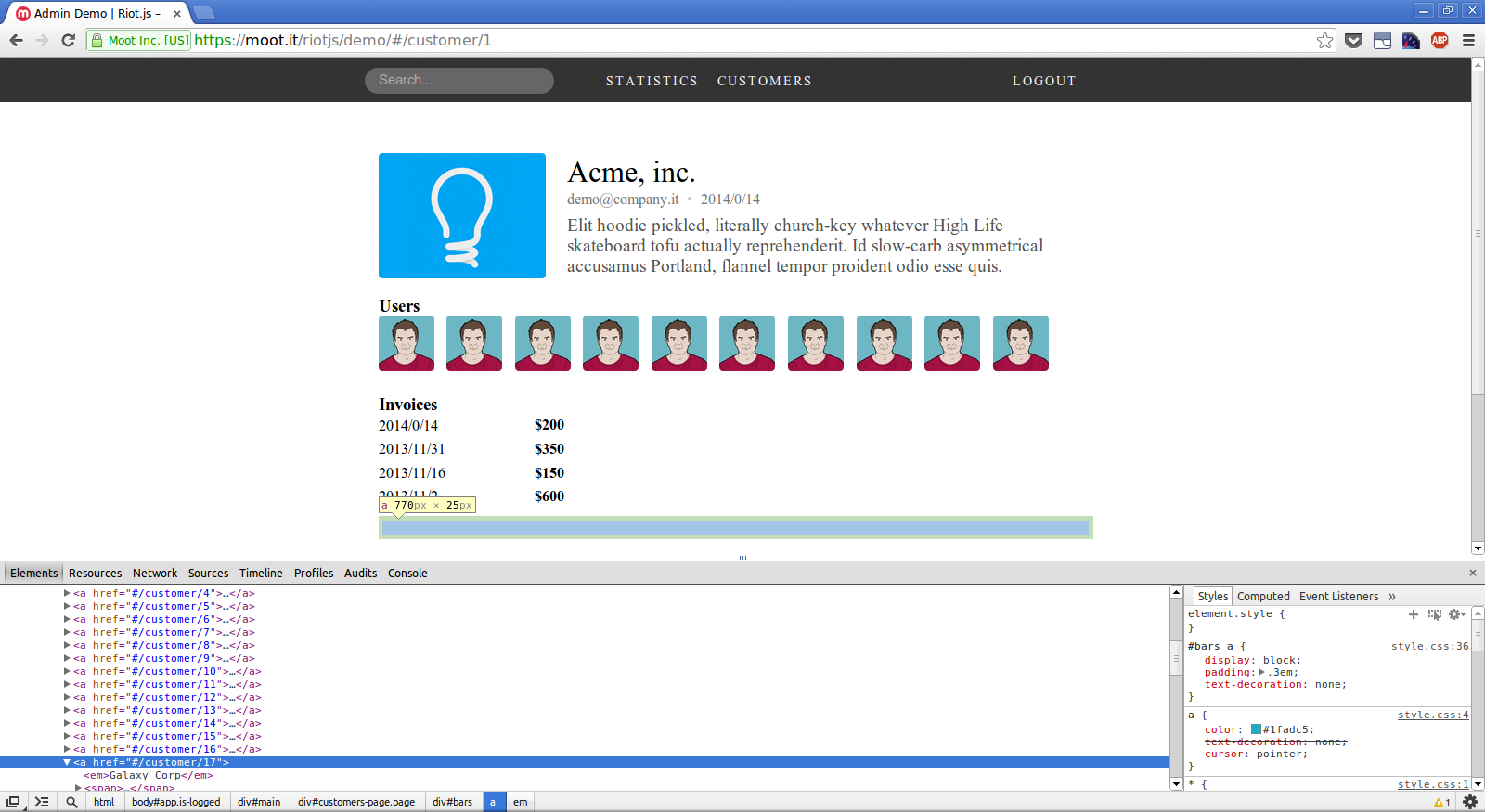Viewport: 1485px width, 812px height.
Task: Switch to the Sources panel
Action: (208, 573)
